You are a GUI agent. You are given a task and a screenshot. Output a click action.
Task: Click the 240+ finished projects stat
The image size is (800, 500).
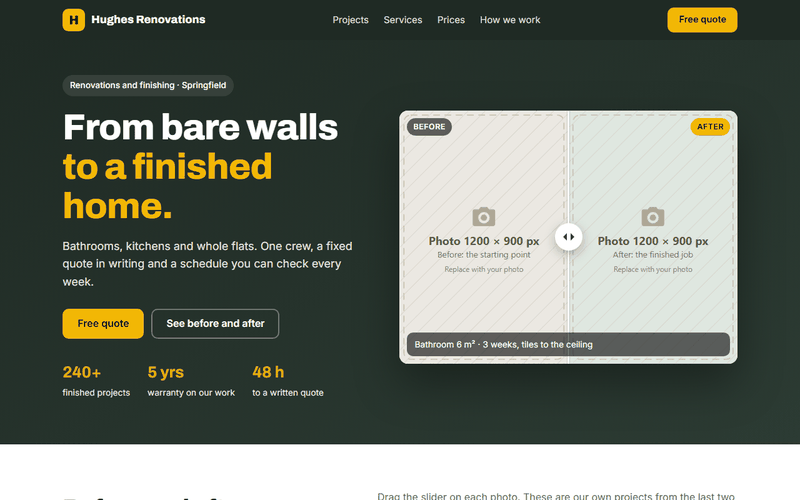coord(96,381)
